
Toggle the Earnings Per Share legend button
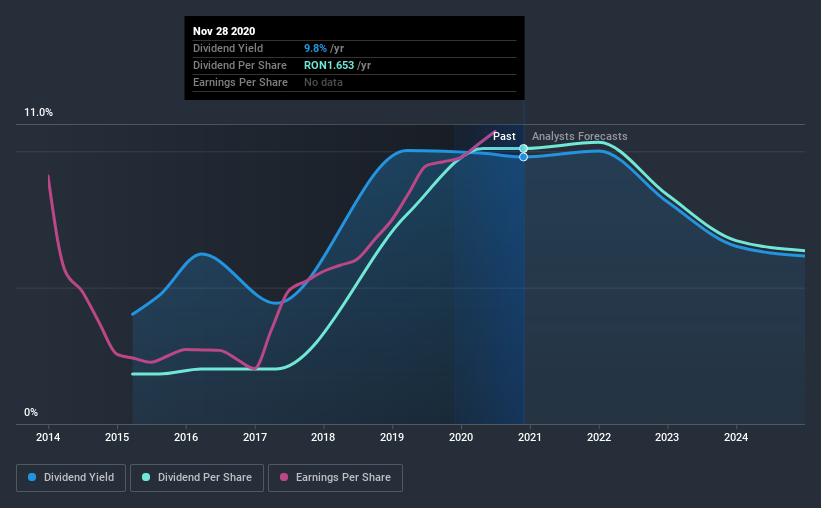click(335, 478)
